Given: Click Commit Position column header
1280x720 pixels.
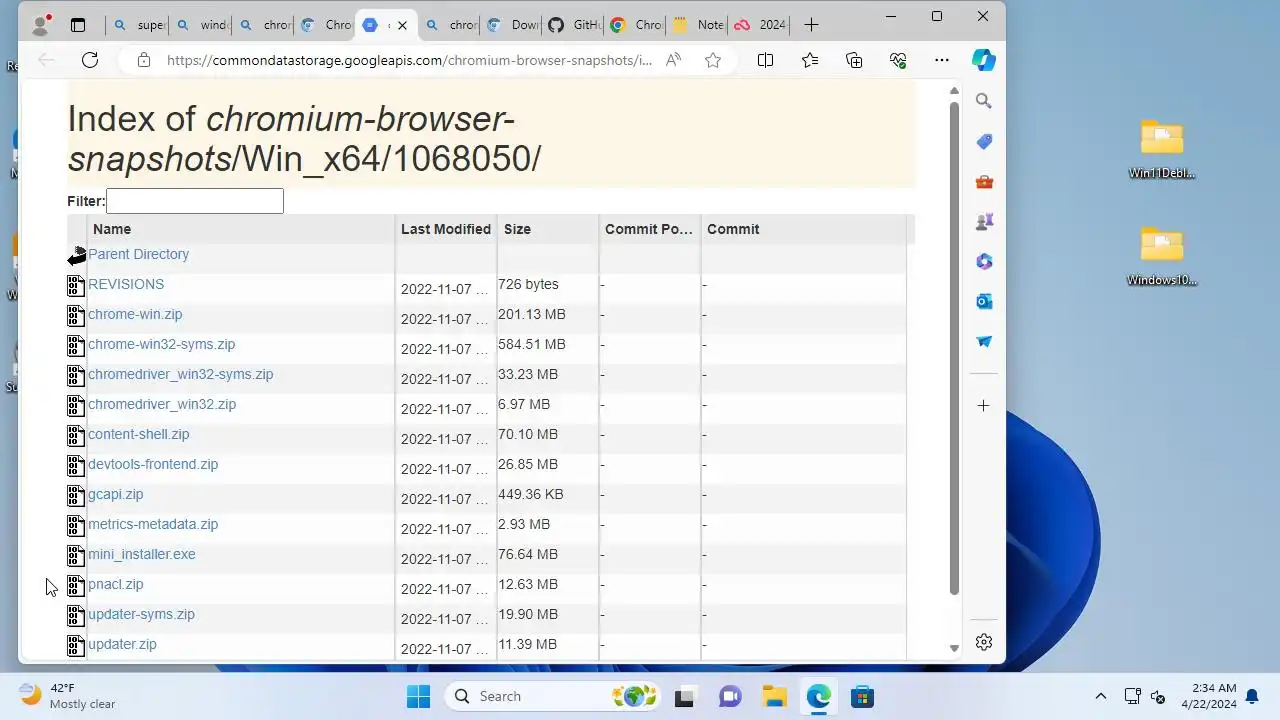Looking at the screenshot, I should 649,229.
